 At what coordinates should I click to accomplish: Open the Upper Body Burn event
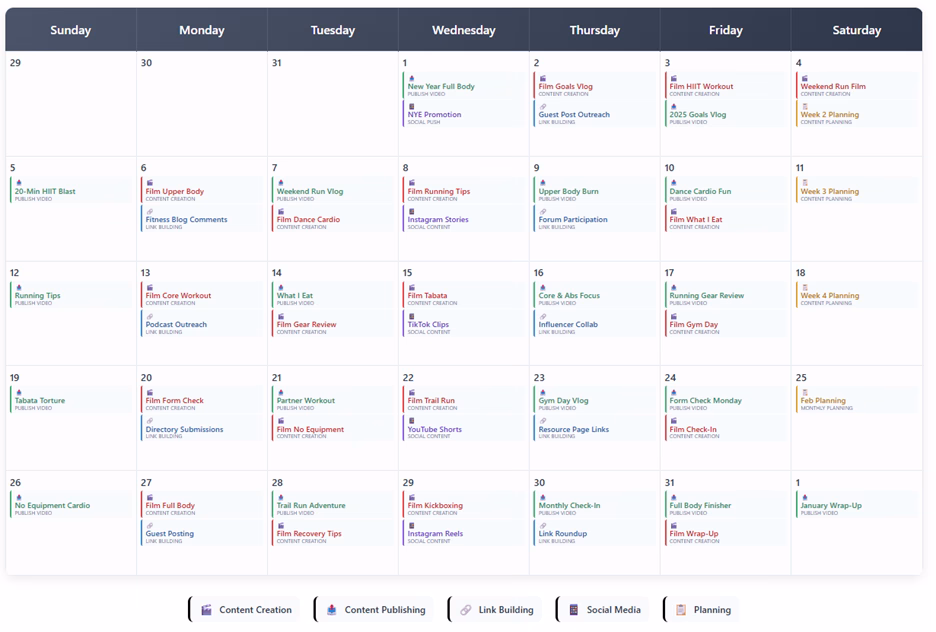pyautogui.click(x=595, y=190)
